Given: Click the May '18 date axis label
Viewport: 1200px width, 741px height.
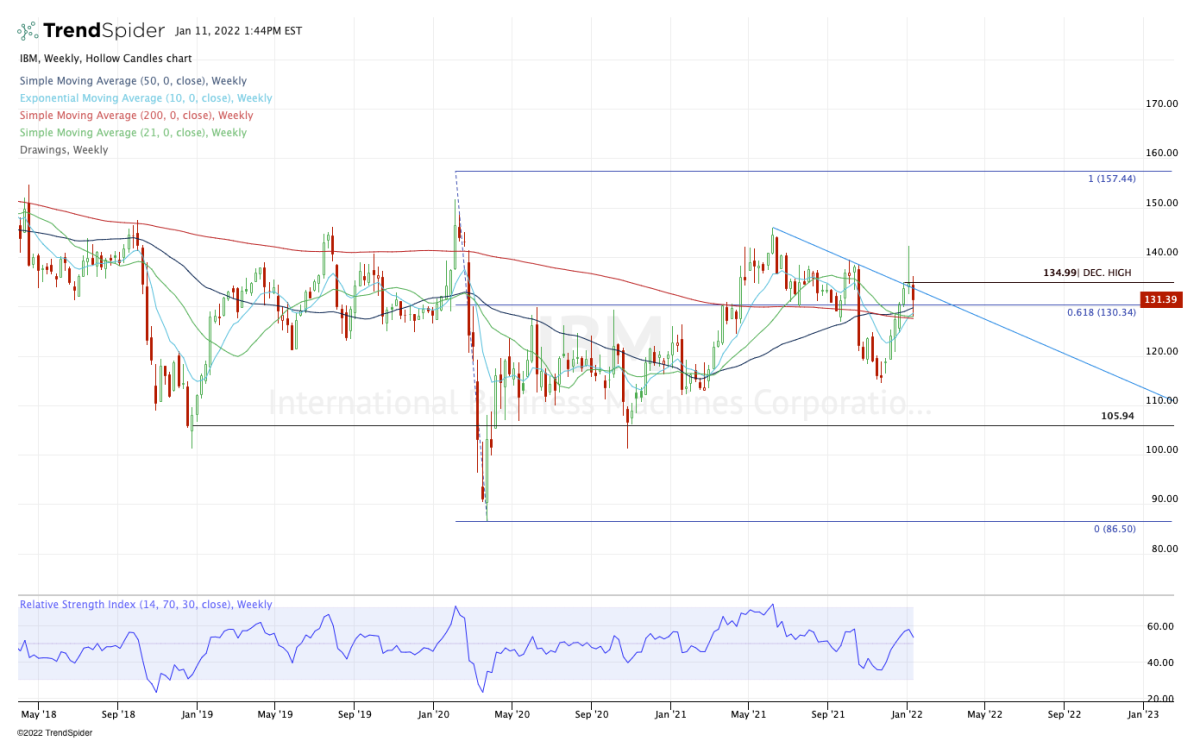Looking at the screenshot, I should [x=37, y=715].
